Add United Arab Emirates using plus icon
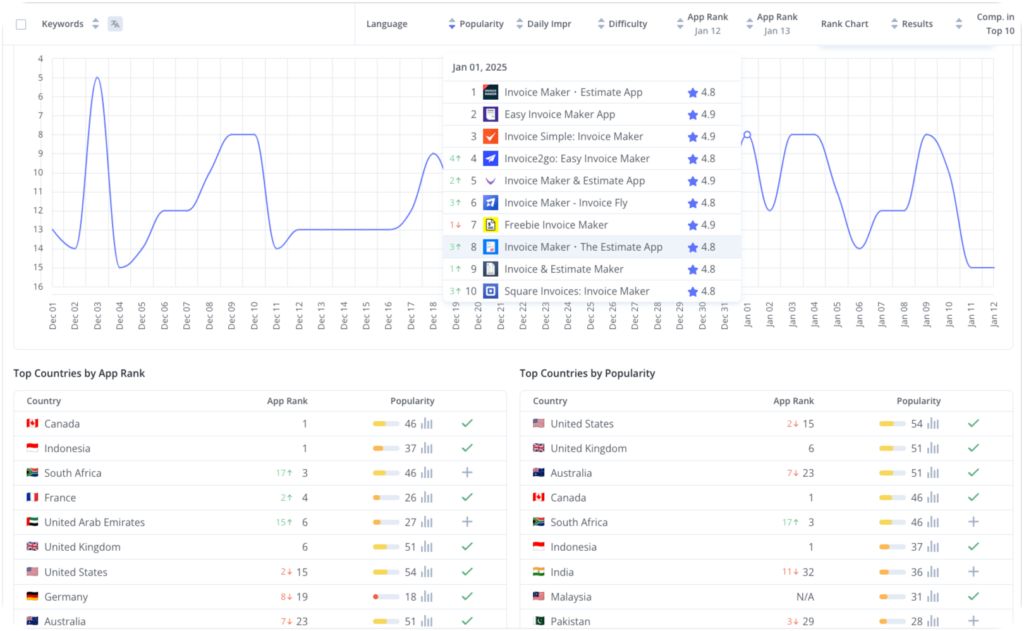 467,522
